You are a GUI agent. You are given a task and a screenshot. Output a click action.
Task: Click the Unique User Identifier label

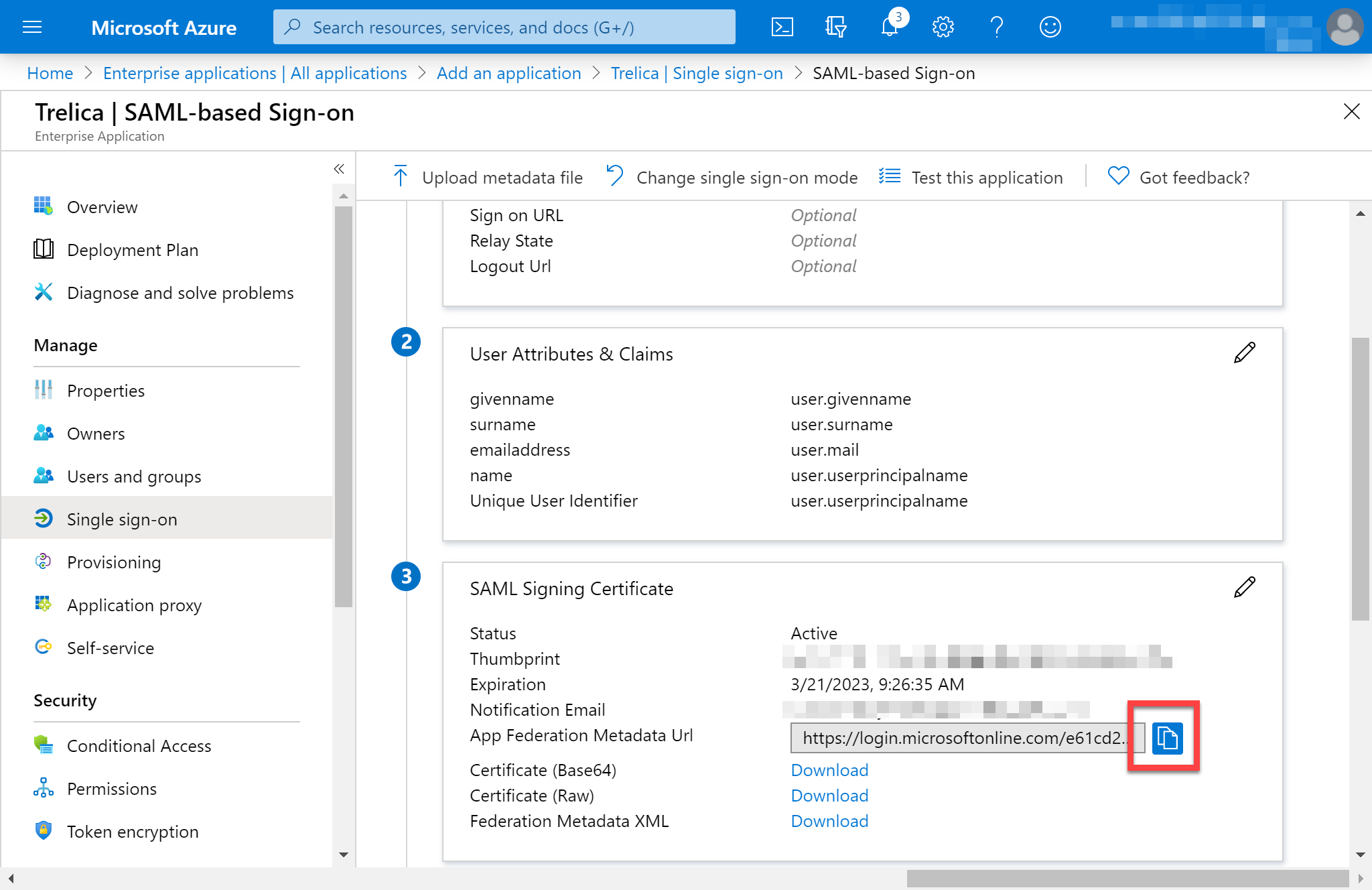(553, 501)
